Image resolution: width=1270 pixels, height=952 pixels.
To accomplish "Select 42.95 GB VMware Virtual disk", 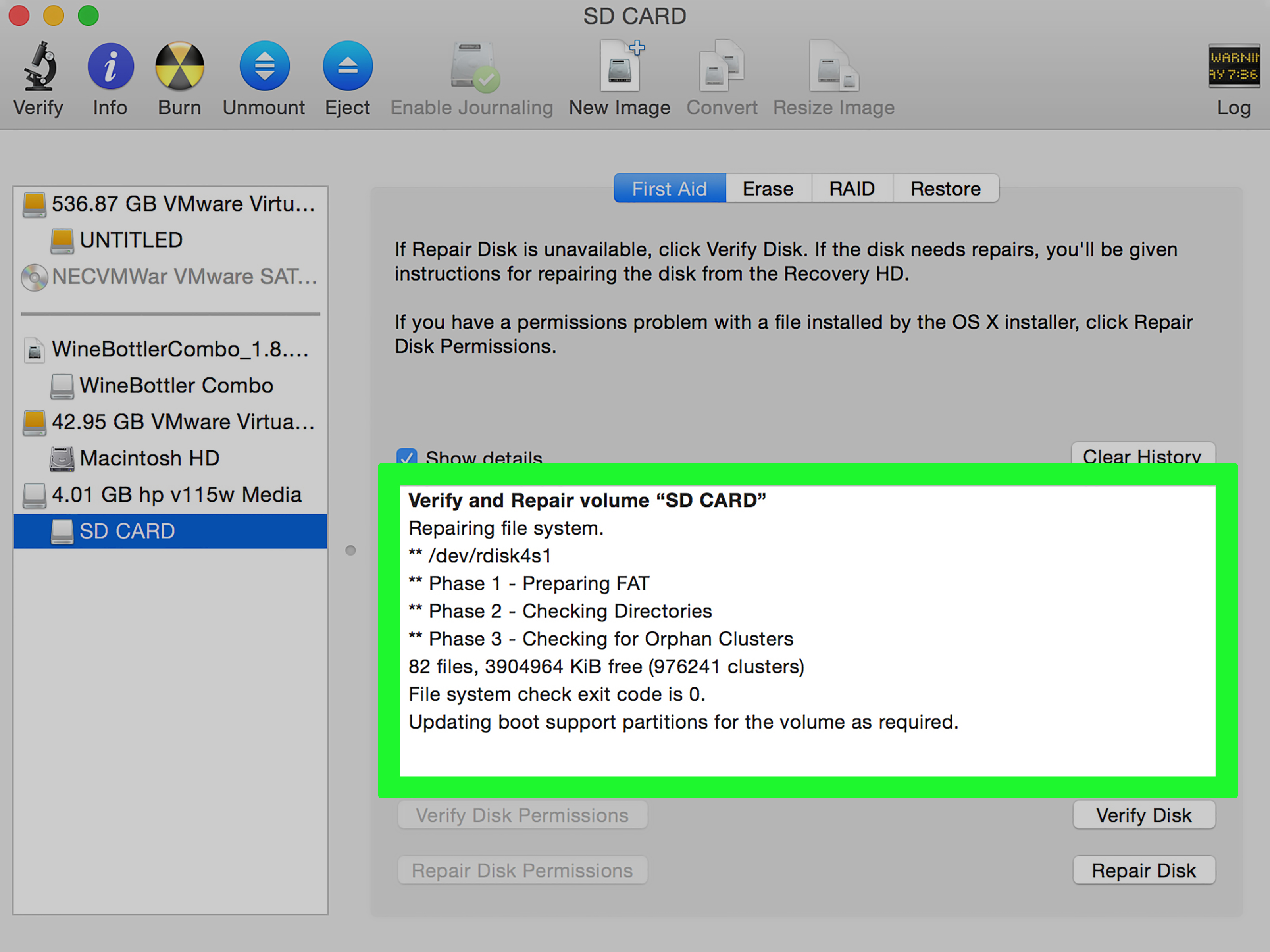I will pyautogui.click(x=171, y=422).
